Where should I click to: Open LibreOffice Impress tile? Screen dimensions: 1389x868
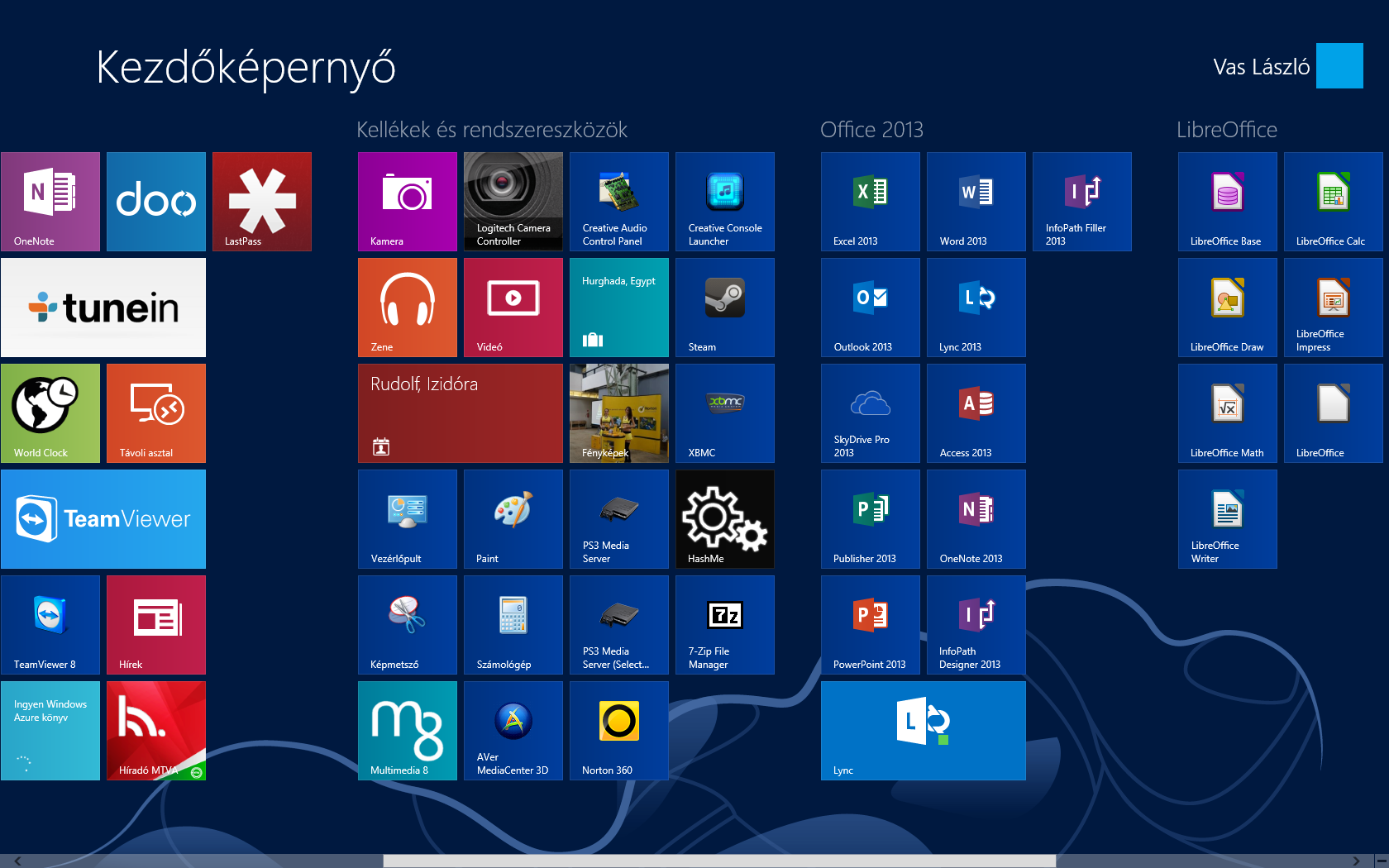(x=1334, y=308)
